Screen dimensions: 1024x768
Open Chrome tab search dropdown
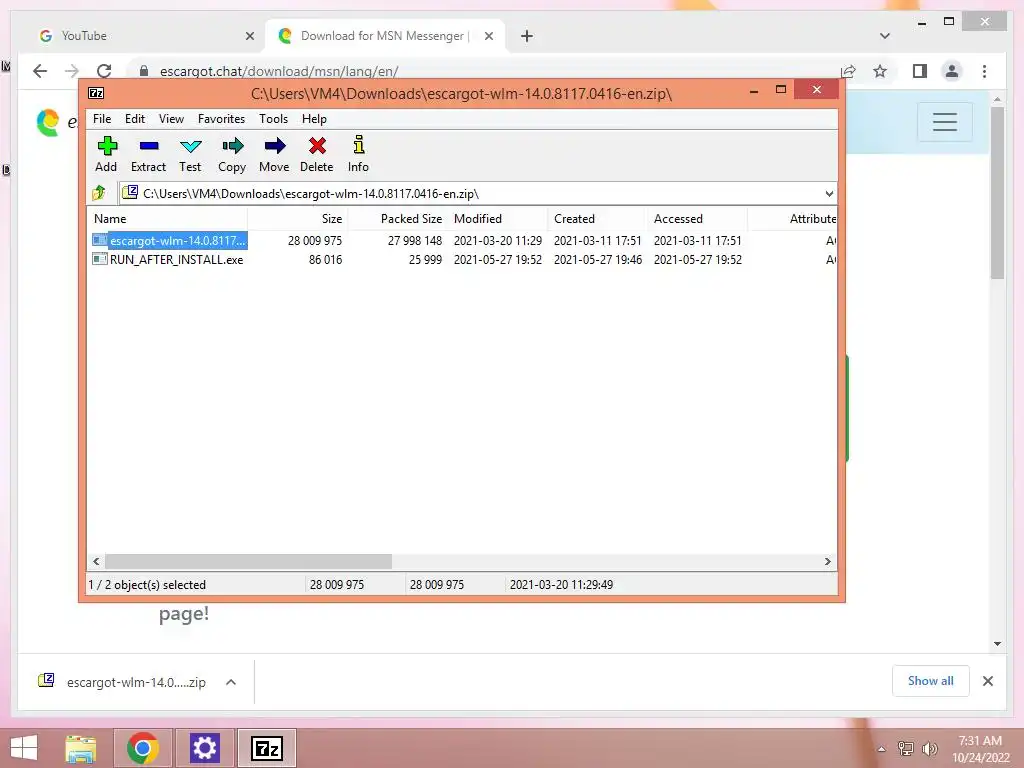click(885, 36)
